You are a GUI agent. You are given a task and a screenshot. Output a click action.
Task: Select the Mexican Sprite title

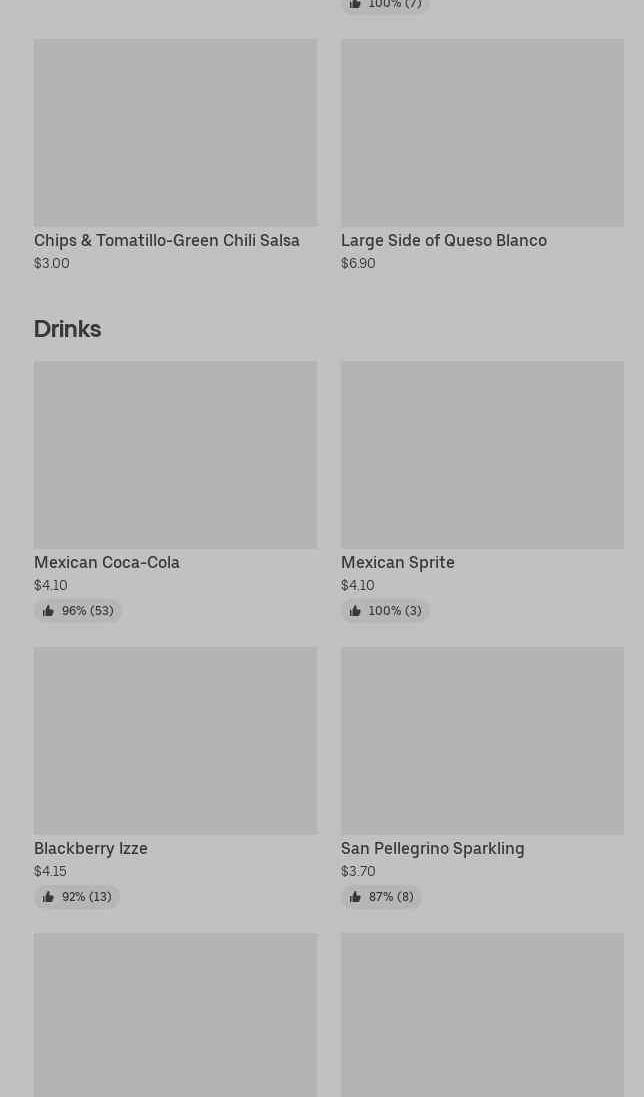[397, 562]
